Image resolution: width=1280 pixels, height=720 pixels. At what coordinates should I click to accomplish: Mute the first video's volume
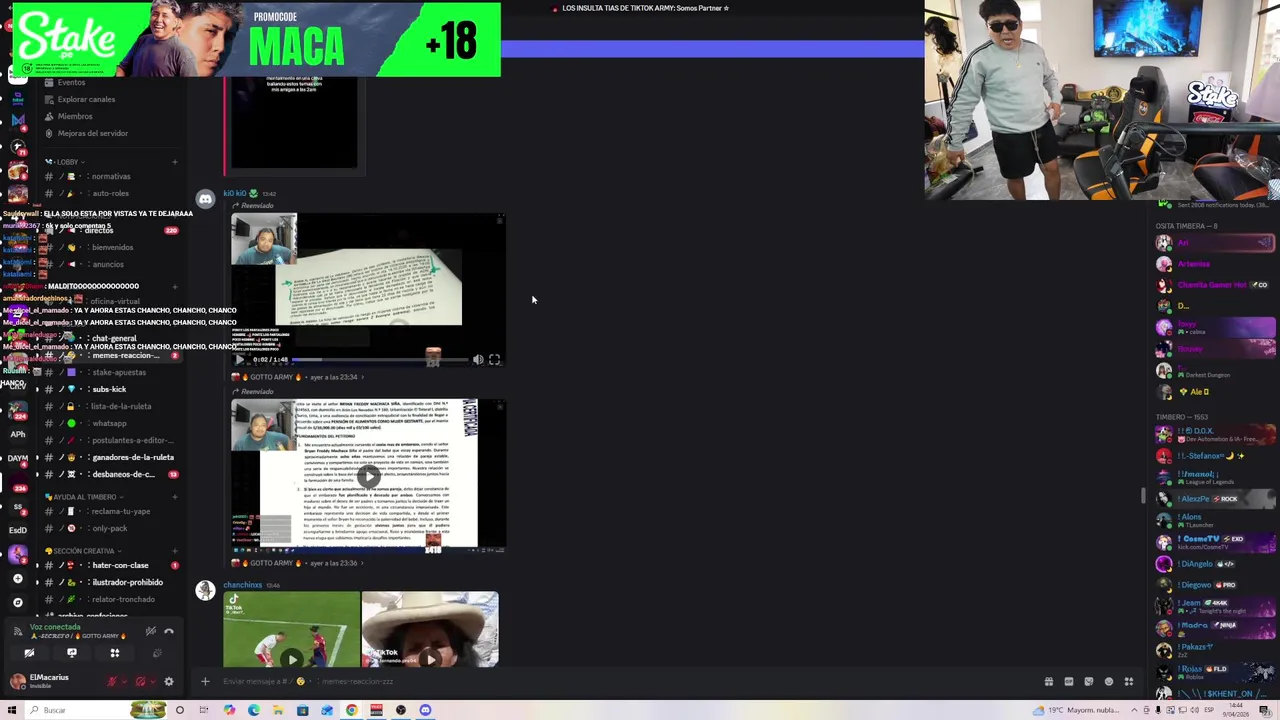coord(478,359)
